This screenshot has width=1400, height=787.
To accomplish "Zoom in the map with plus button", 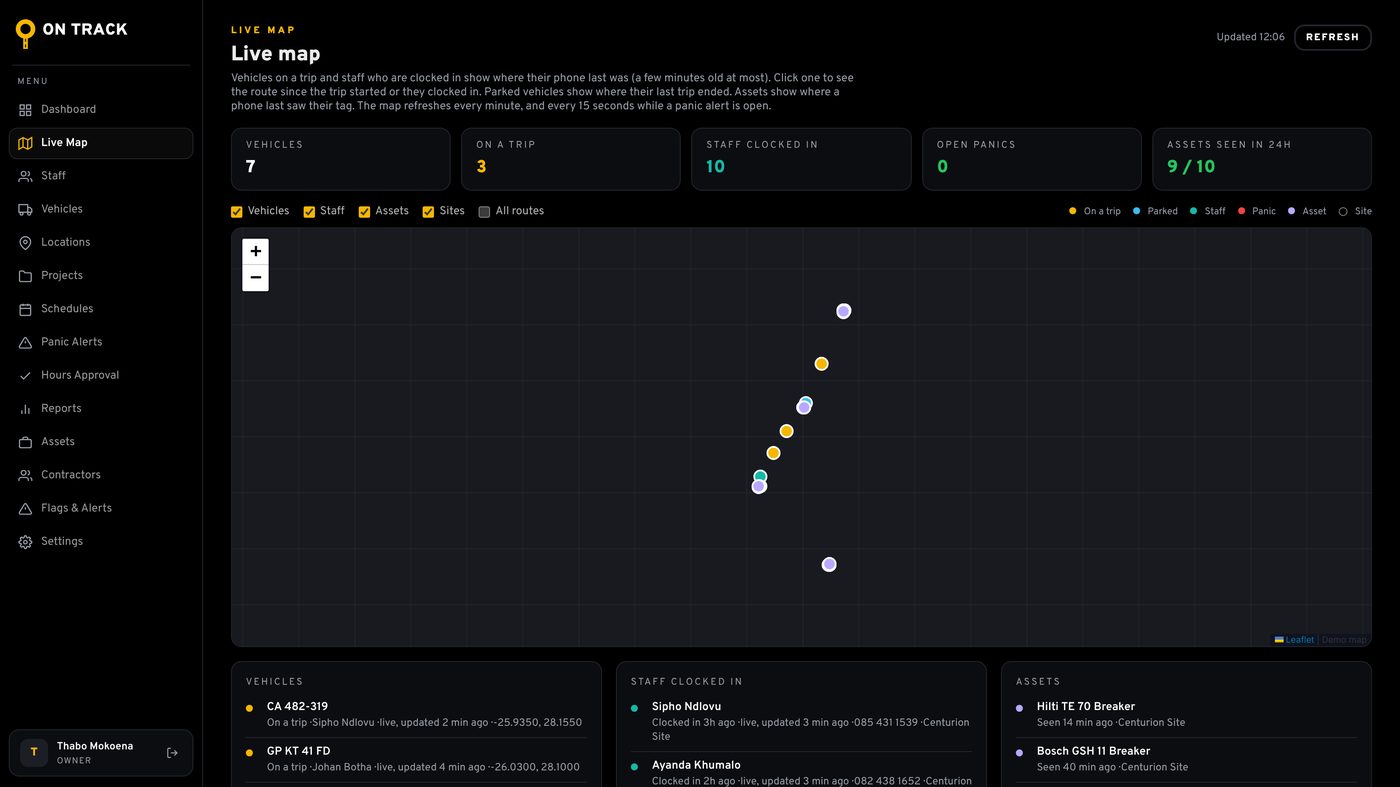I will 256,251.
